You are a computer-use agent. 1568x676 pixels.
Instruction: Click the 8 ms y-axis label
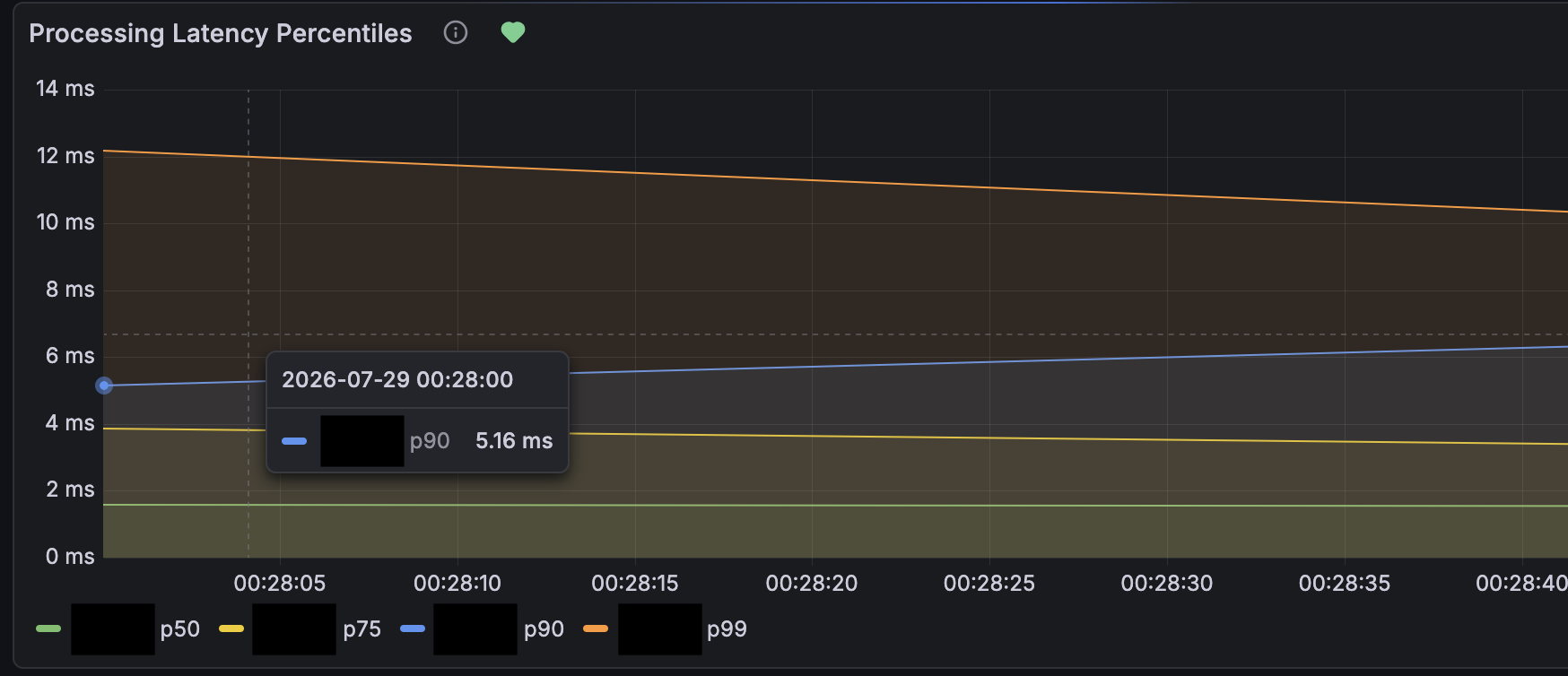(x=70, y=290)
